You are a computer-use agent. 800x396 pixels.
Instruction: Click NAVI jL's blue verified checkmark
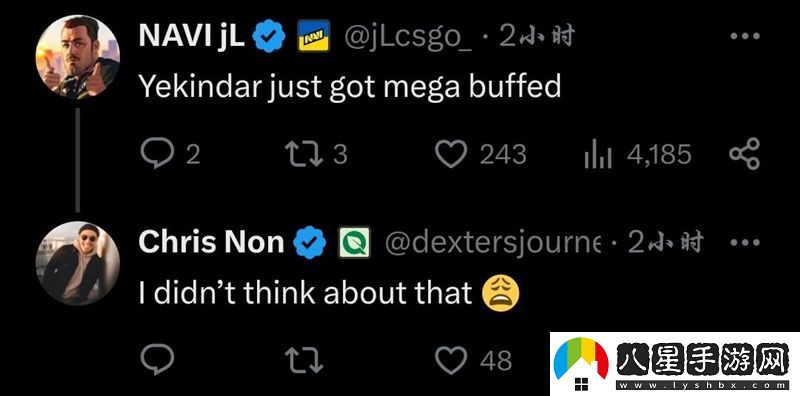pyautogui.click(x=269, y=36)
